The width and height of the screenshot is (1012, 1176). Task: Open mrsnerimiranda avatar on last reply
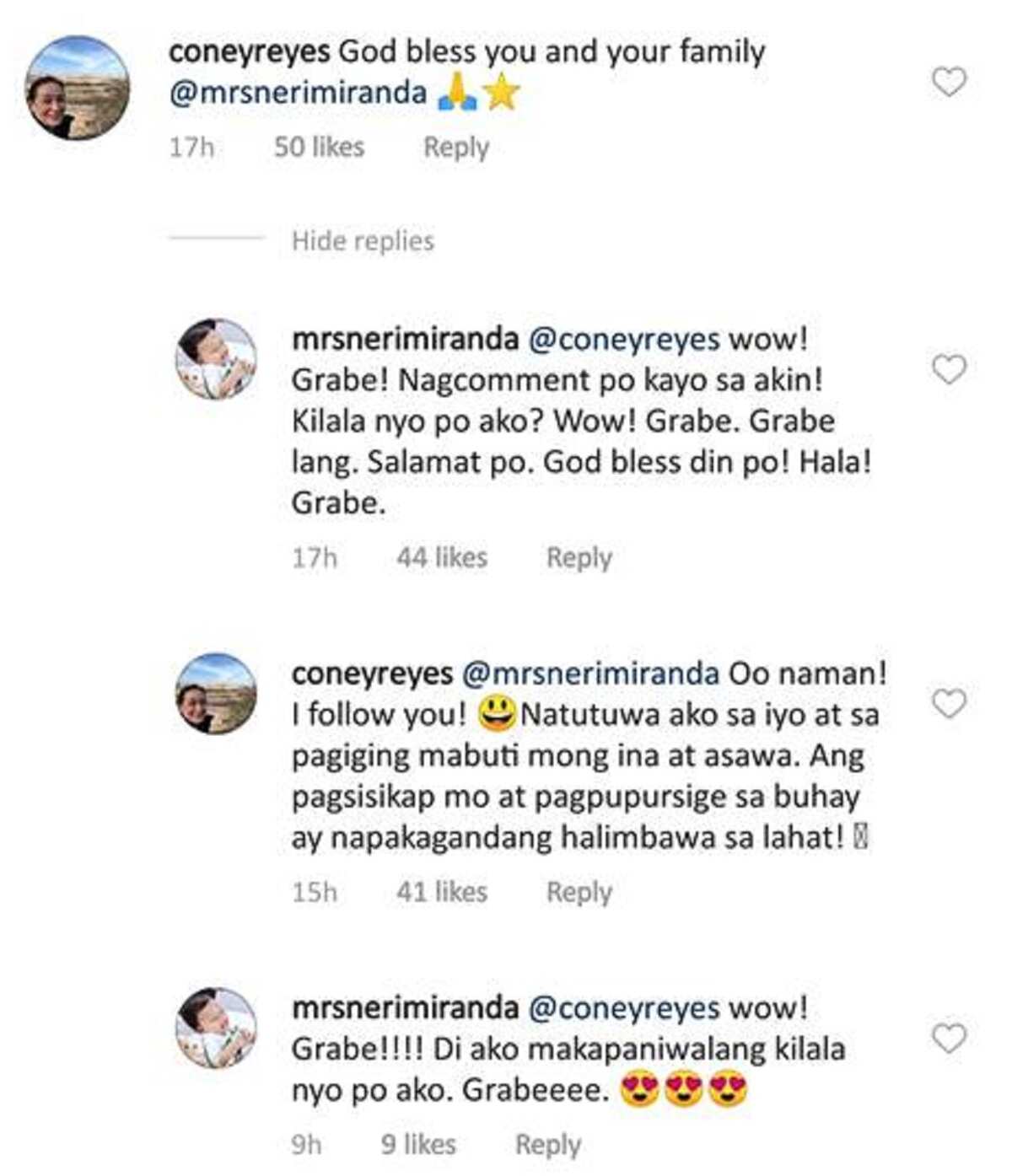(216, 1028)
